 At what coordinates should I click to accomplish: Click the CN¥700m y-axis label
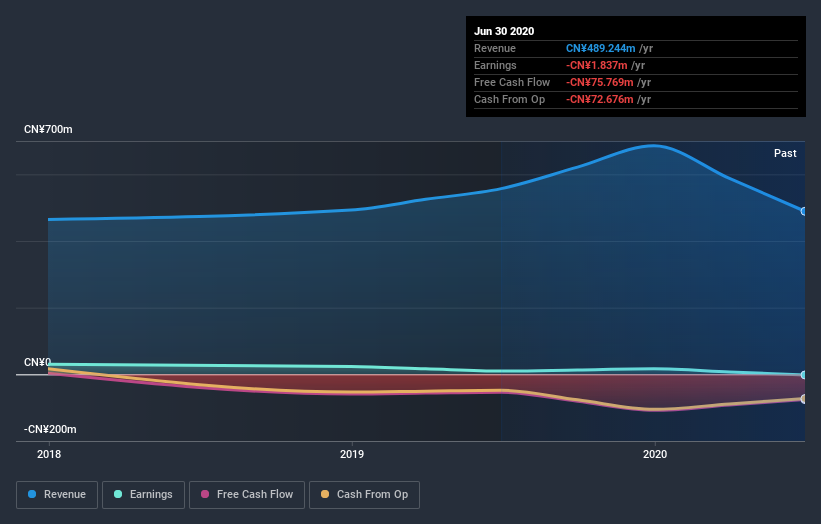[x=48, y=129]
